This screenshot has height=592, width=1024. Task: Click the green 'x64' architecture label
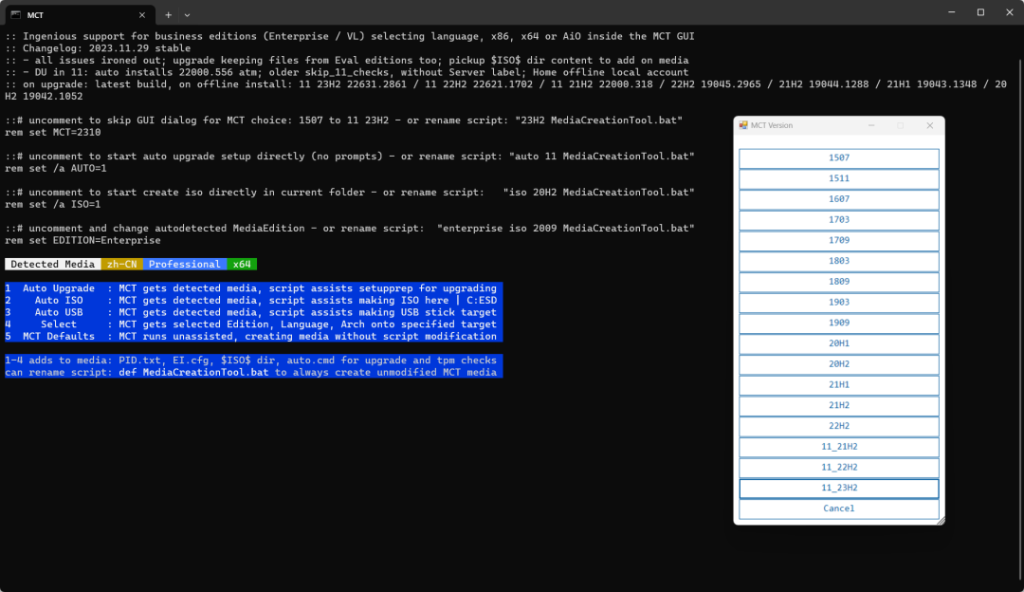[242, 264]
